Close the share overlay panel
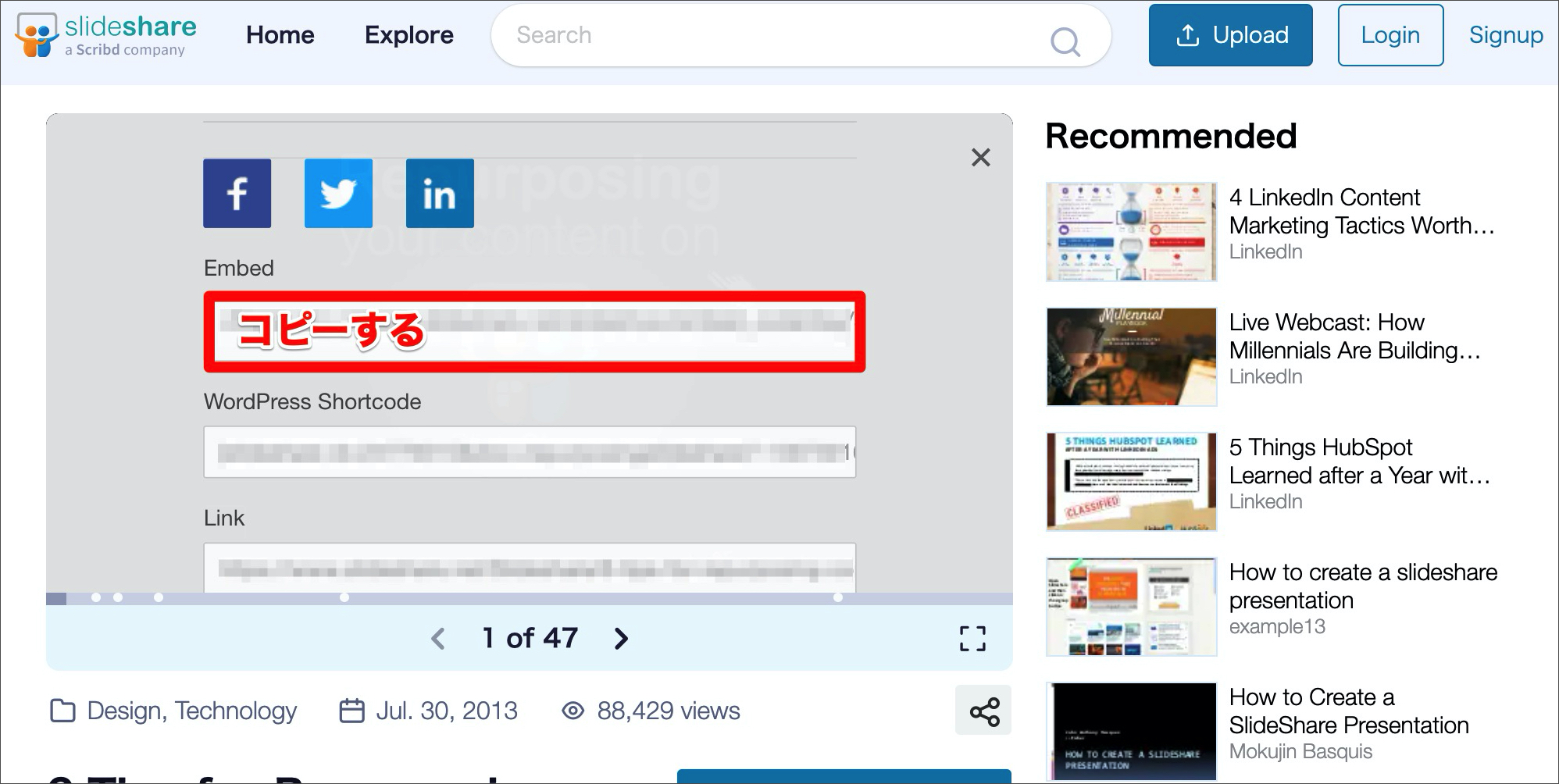The image size is (1559, 784). 980,158
